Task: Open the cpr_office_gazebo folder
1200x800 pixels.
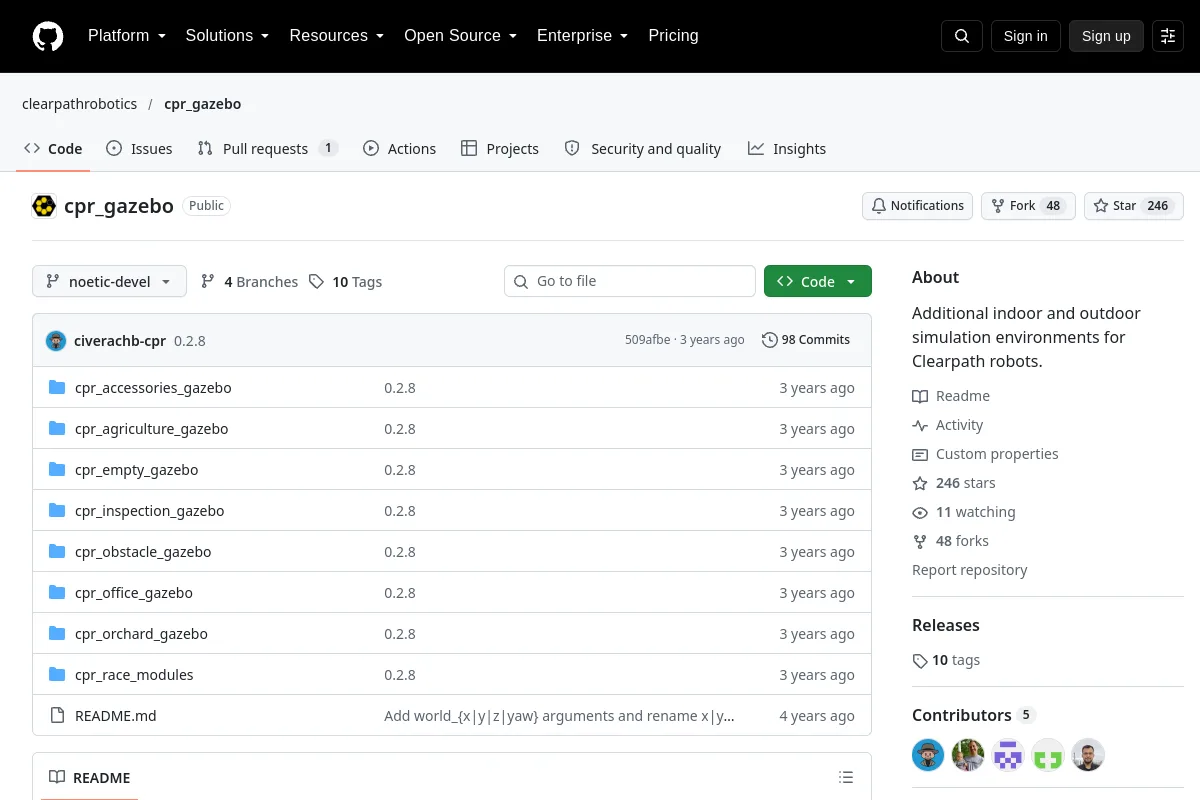Action: [134, 593]
